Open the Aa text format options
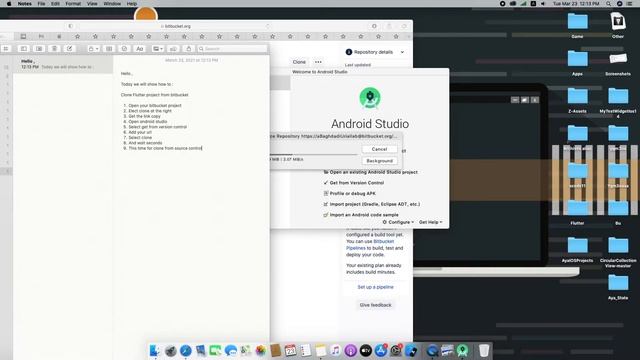 140,49
